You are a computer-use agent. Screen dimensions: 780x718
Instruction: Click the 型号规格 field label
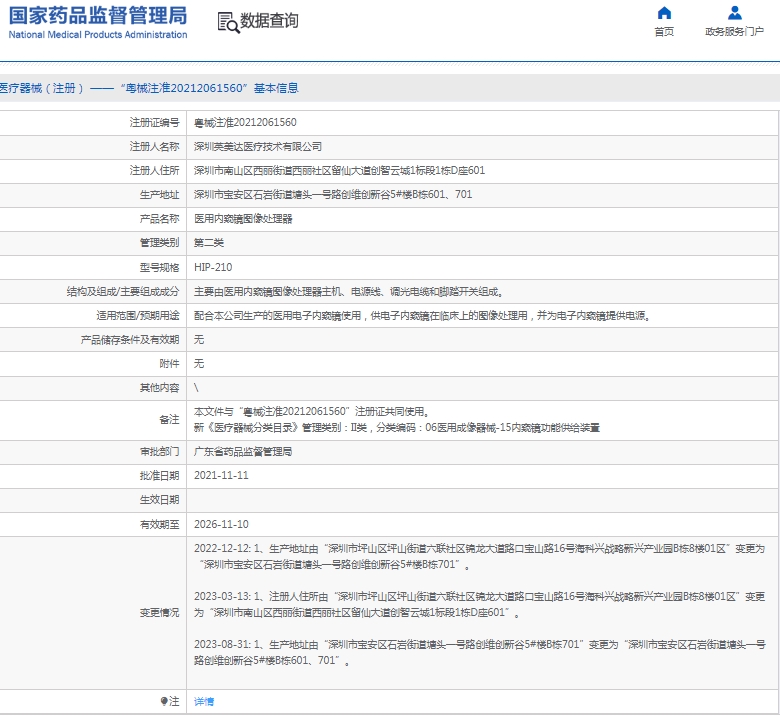click(x=159, y=267)
